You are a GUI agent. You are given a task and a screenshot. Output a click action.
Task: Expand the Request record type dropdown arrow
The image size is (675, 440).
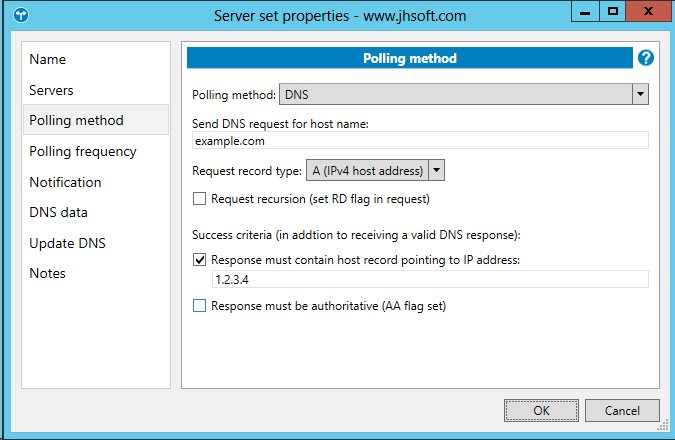pyautogui.click(x=437, y=170)
